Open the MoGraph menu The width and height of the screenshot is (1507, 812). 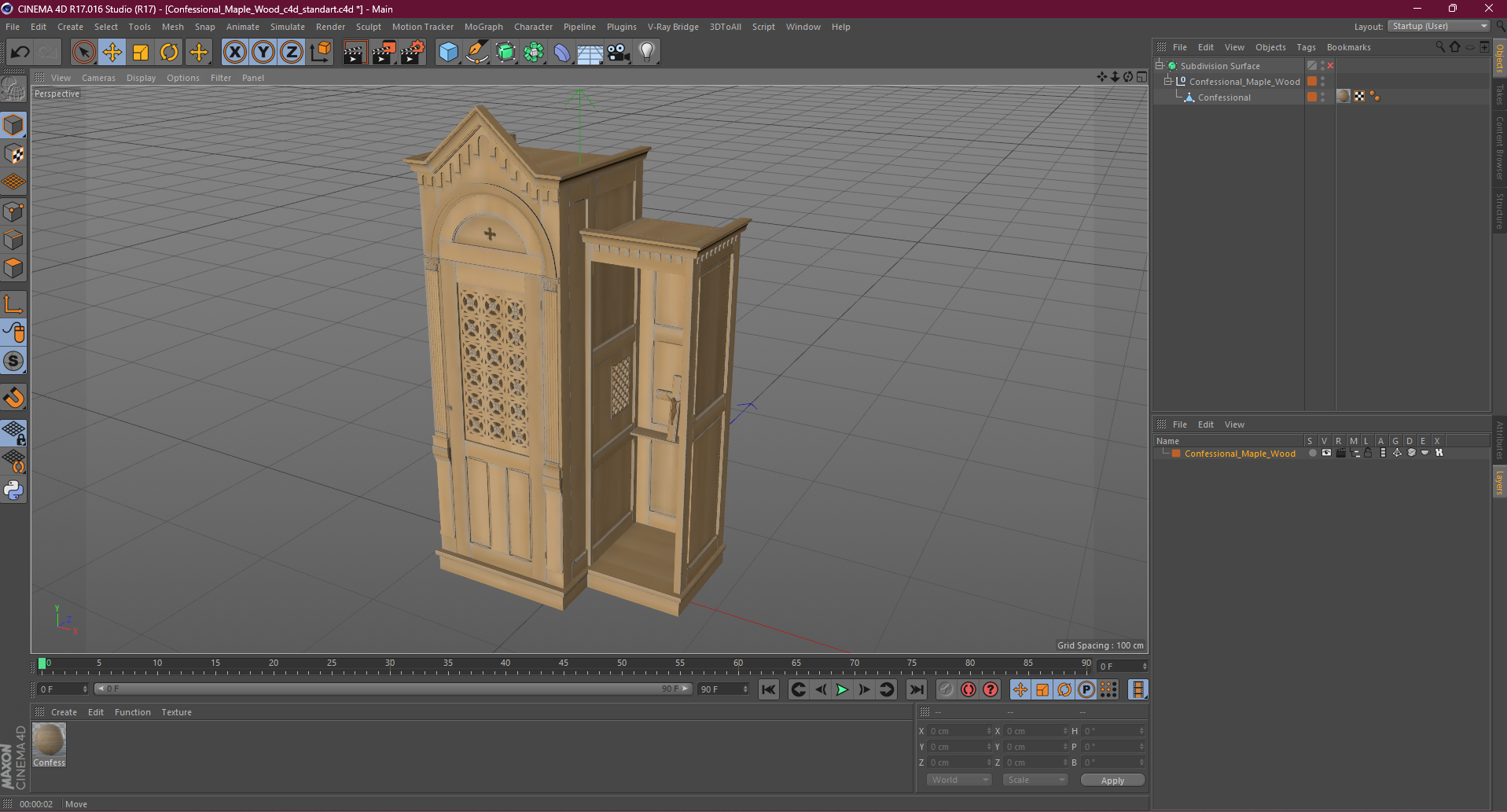tap(483, 27)
